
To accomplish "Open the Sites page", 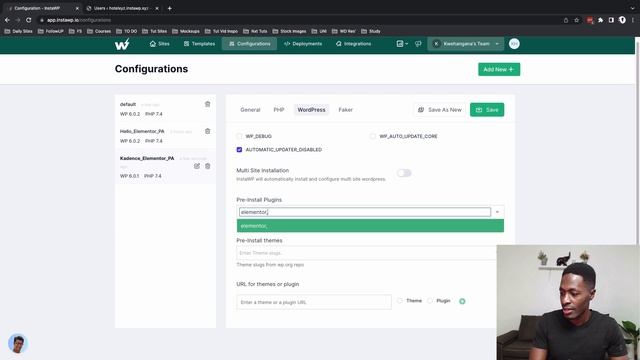I will point(160,44).
